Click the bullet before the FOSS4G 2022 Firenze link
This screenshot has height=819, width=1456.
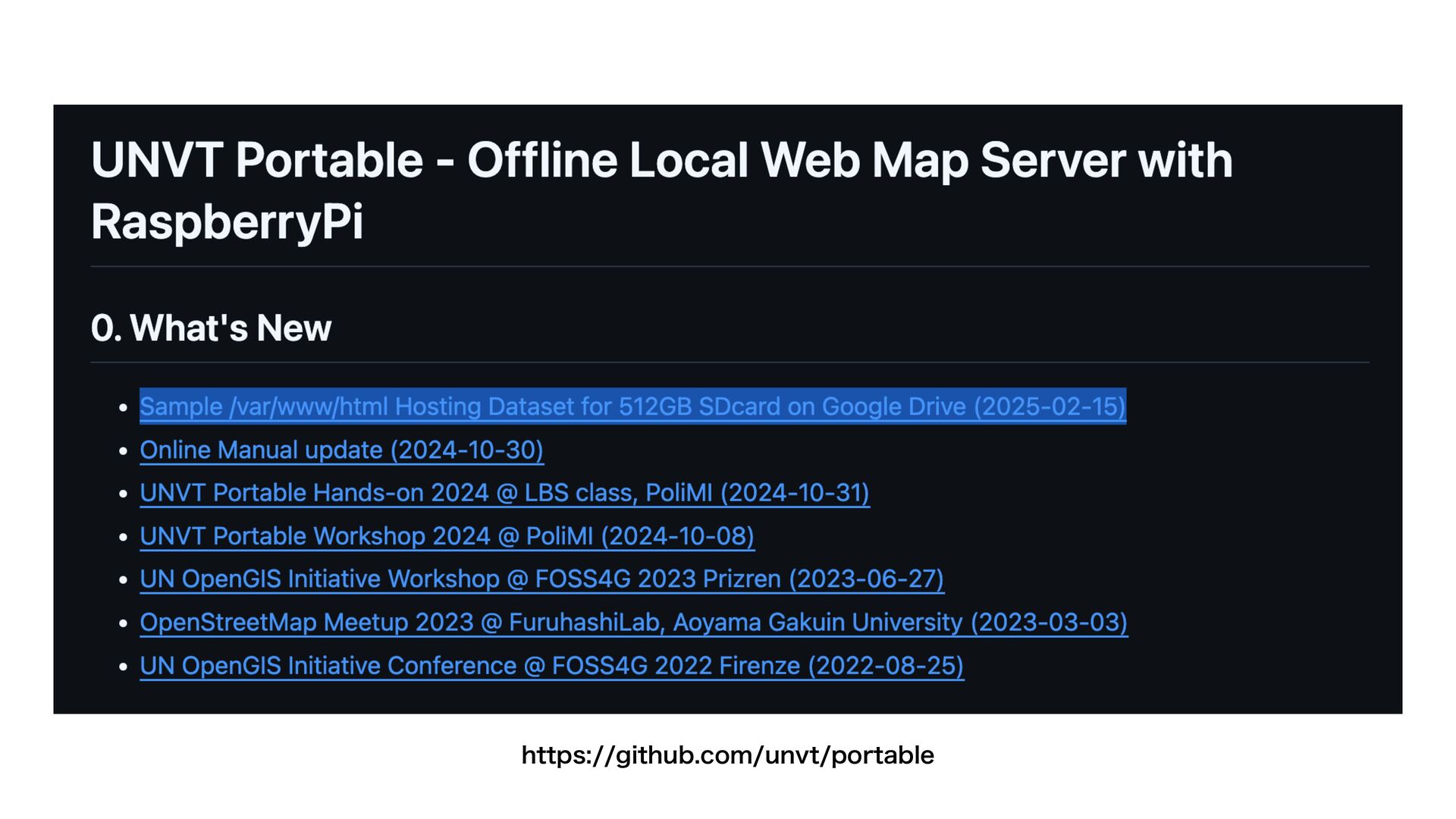coord(124,667)
